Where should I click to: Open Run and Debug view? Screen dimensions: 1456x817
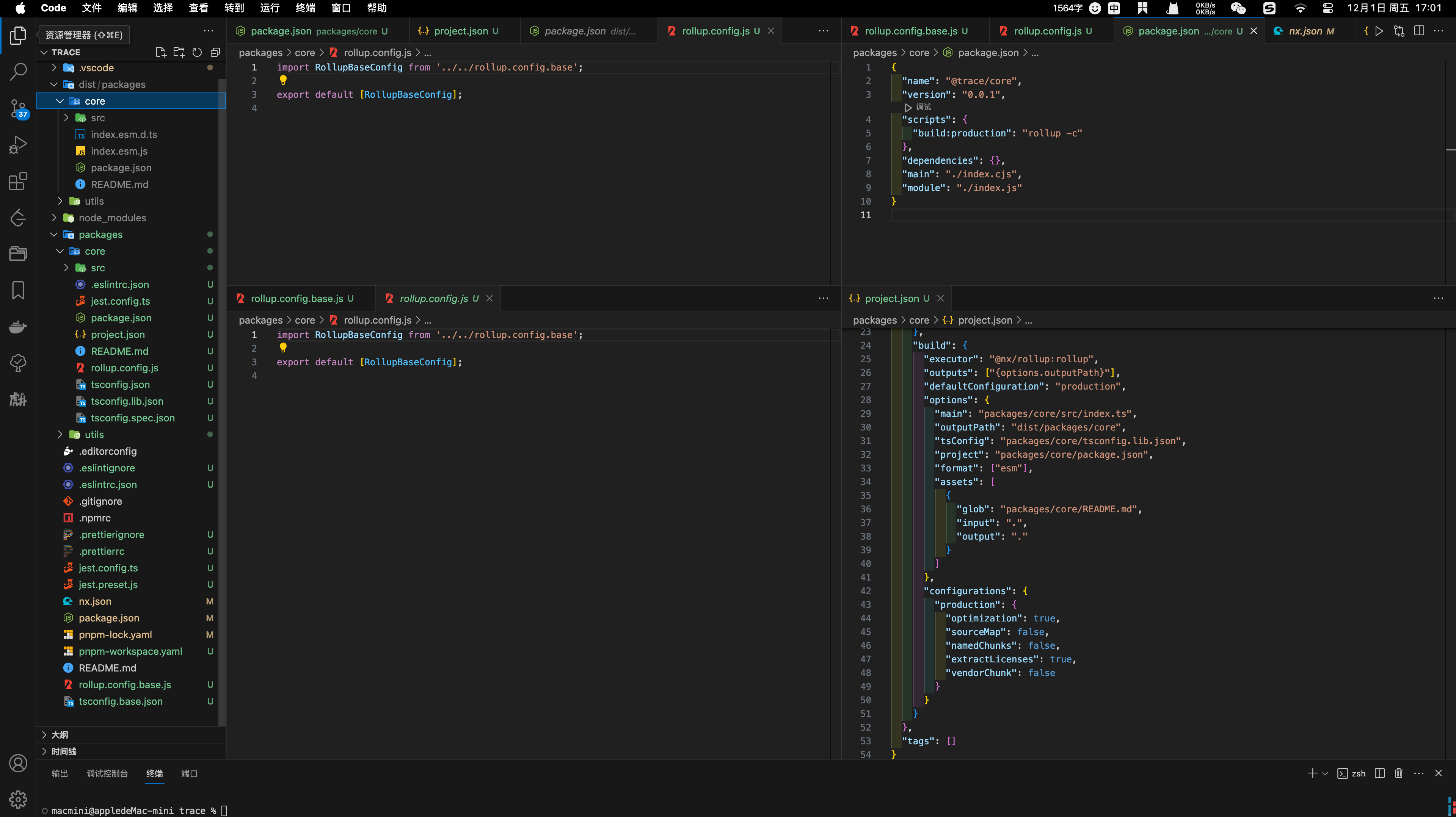pyautogui.click(x=18, y=145)
